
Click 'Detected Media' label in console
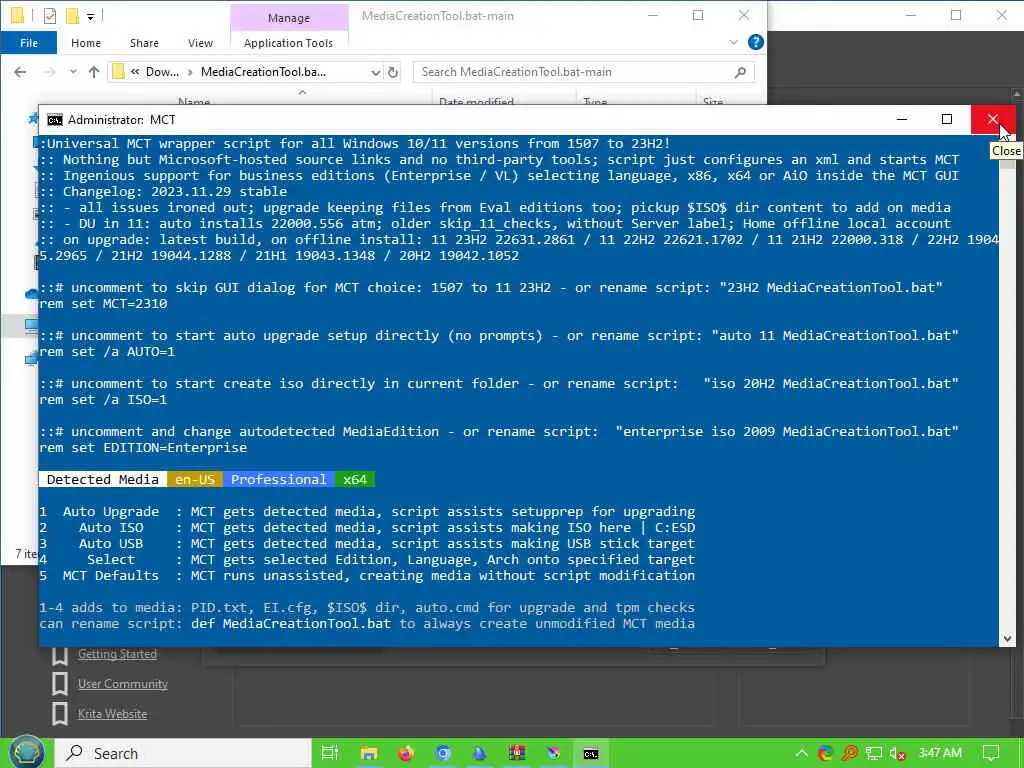103,479
